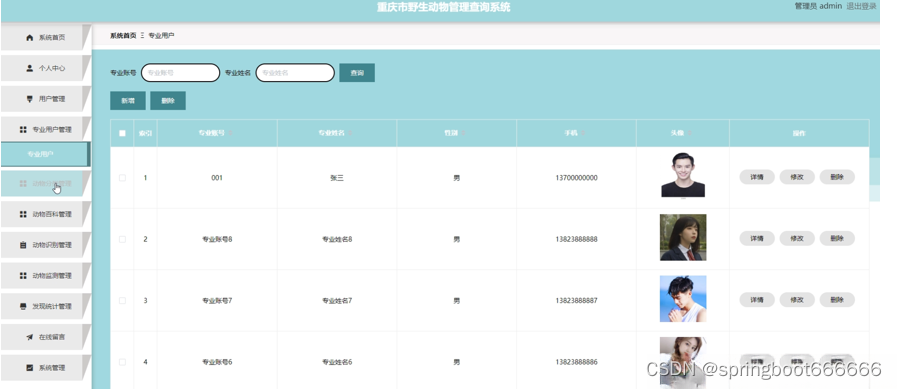The image size is (897, 389).
Task: Click the cell 专业姓名8
Action: coord(337,239)
